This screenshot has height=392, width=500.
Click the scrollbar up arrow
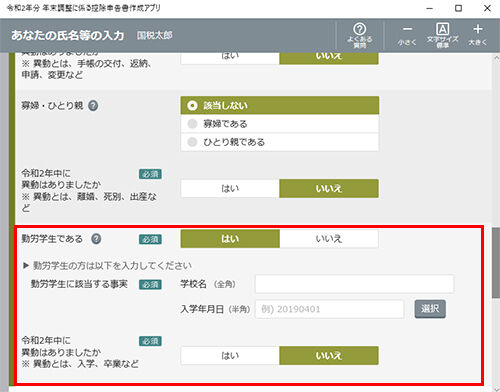pos(496,57)
